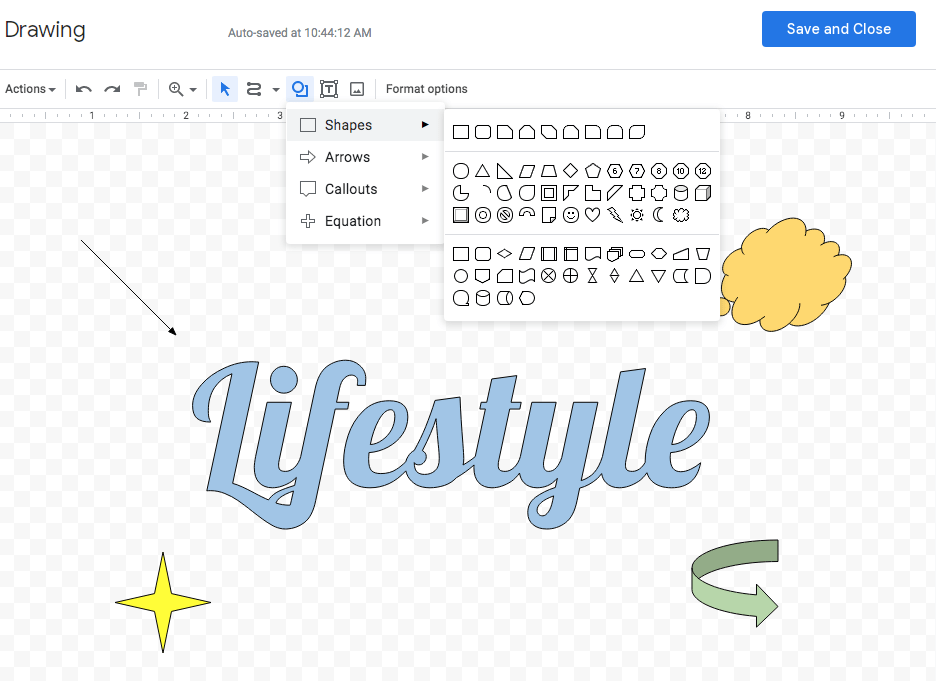This screenshot has width=936, height=681.
Task: Click the Undo arrow in the toolbar
Action: coord(84,89)
